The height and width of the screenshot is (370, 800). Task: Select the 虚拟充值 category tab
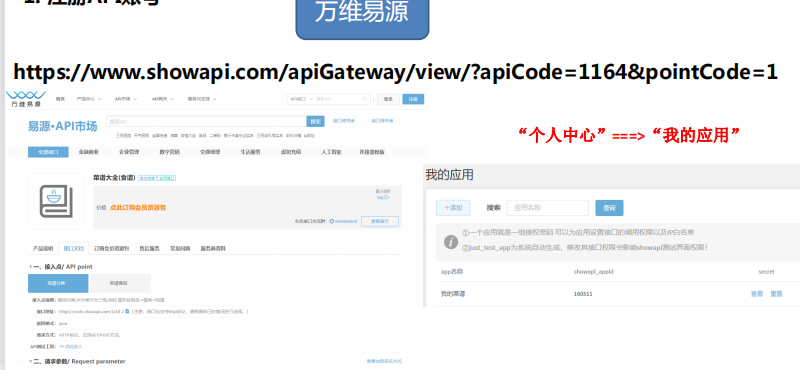tap(291, 152)
